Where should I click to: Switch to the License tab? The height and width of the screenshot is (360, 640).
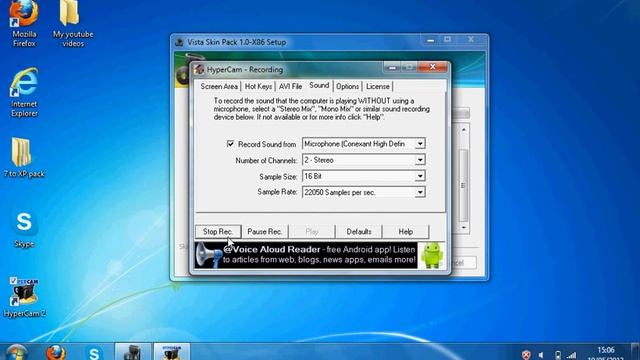click(378, 87)
